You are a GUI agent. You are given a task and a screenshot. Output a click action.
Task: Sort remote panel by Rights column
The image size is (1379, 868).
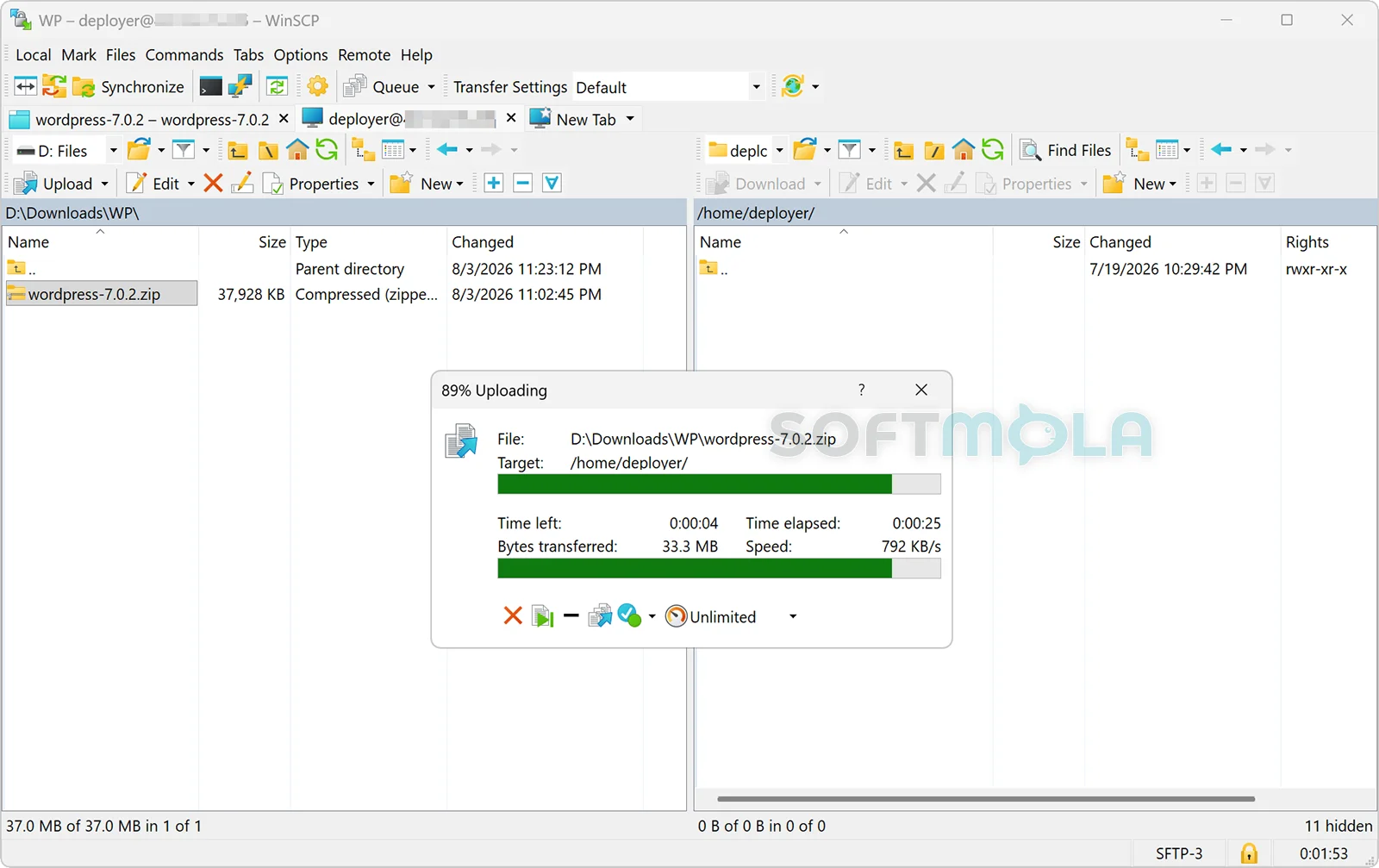(1327, 242)
